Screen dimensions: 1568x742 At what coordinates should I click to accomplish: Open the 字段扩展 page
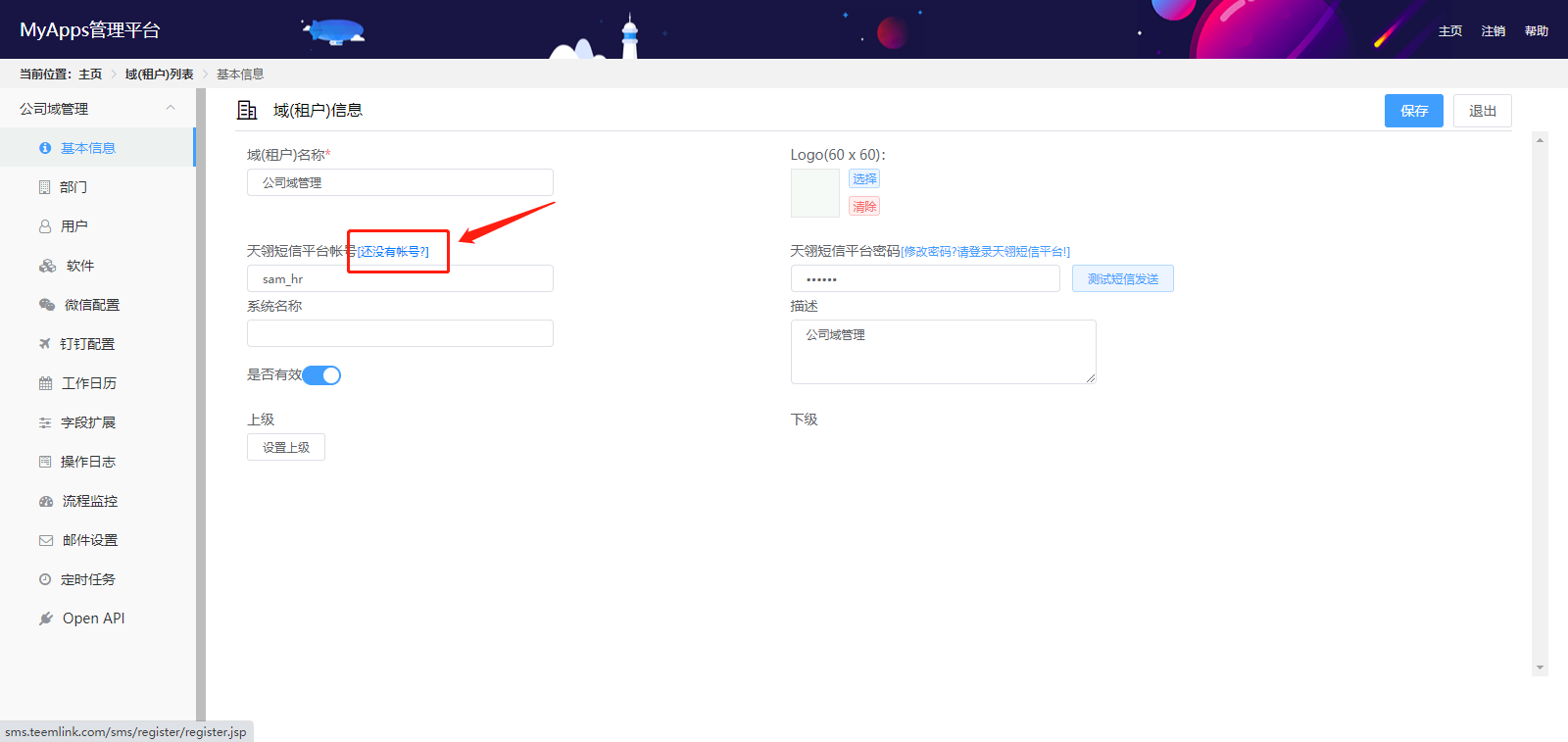coord(97,422)
